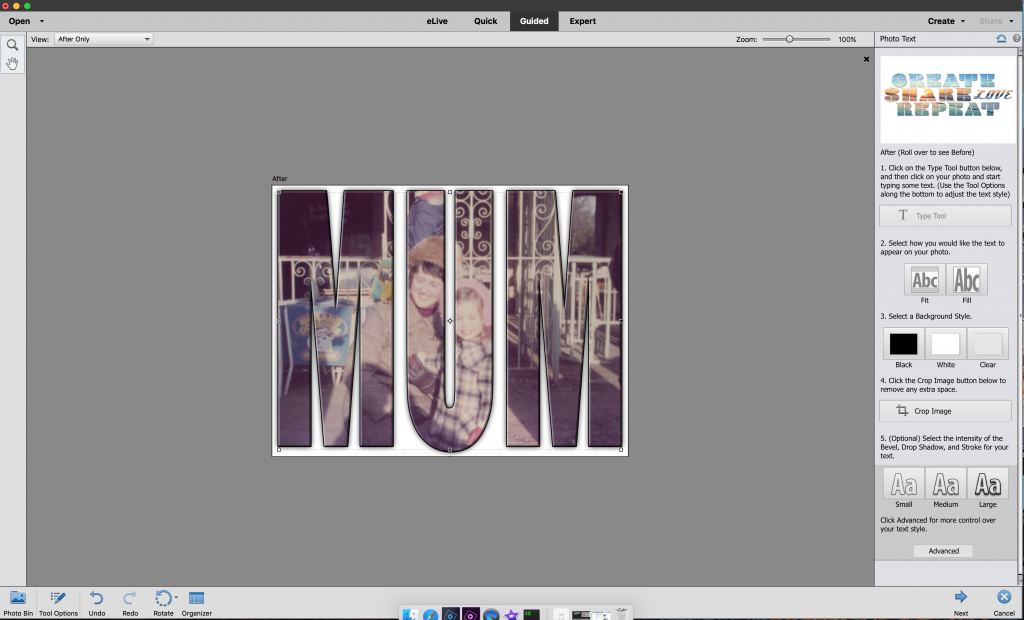
Task: Click the Type Tool button
Action: point(945,216)
